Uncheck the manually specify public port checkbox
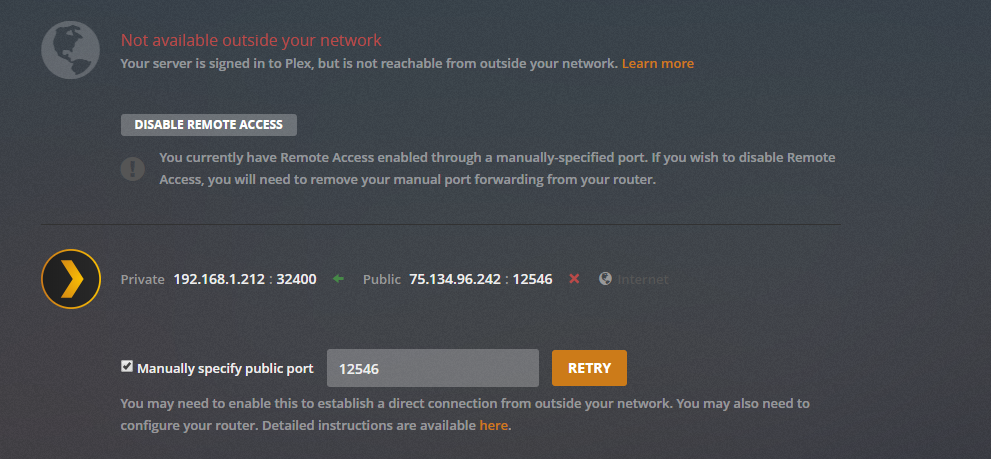This screenshot has width=991, height=459. coord(127,367)
